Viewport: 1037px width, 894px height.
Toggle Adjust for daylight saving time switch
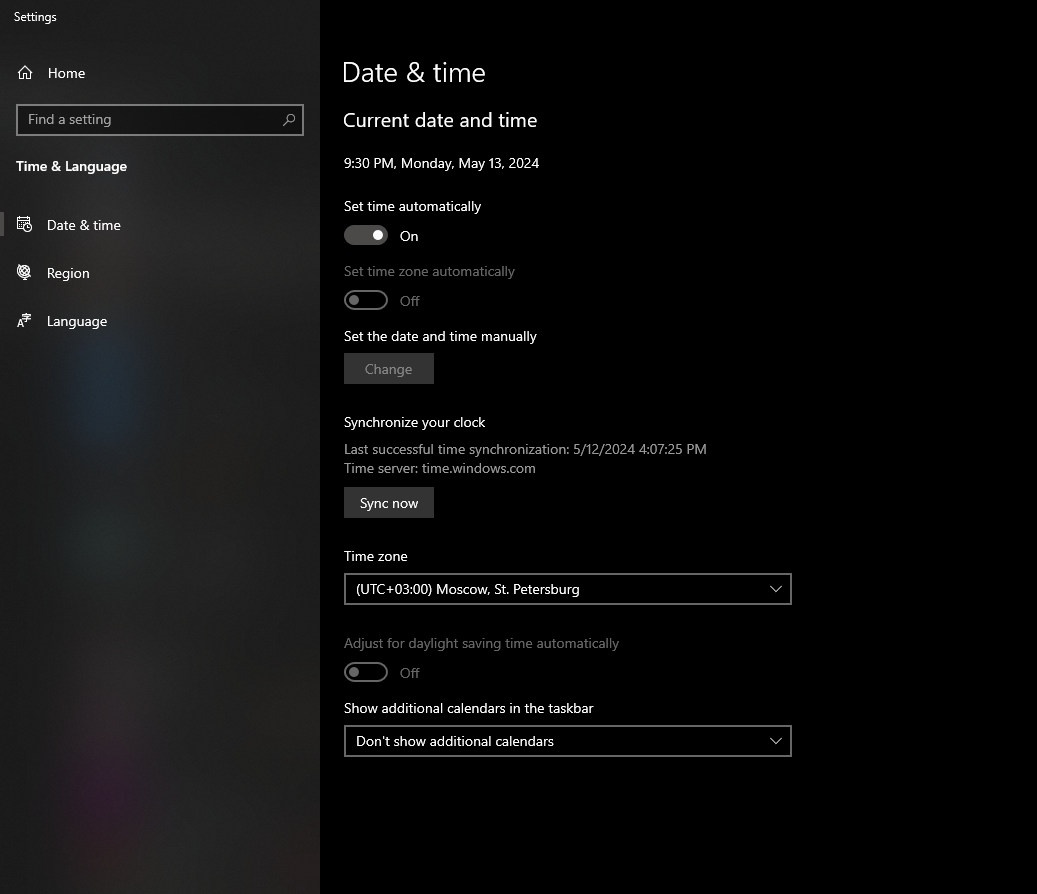pyautogui.click(x=366, y=673)
